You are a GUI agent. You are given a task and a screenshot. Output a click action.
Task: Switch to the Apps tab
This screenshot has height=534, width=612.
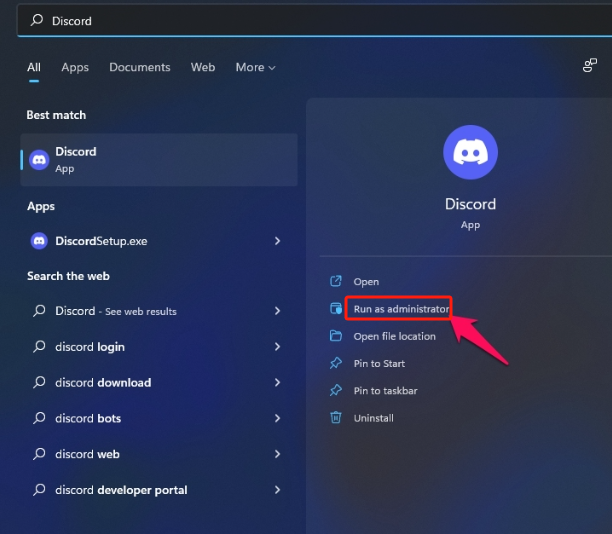(75, 67)
